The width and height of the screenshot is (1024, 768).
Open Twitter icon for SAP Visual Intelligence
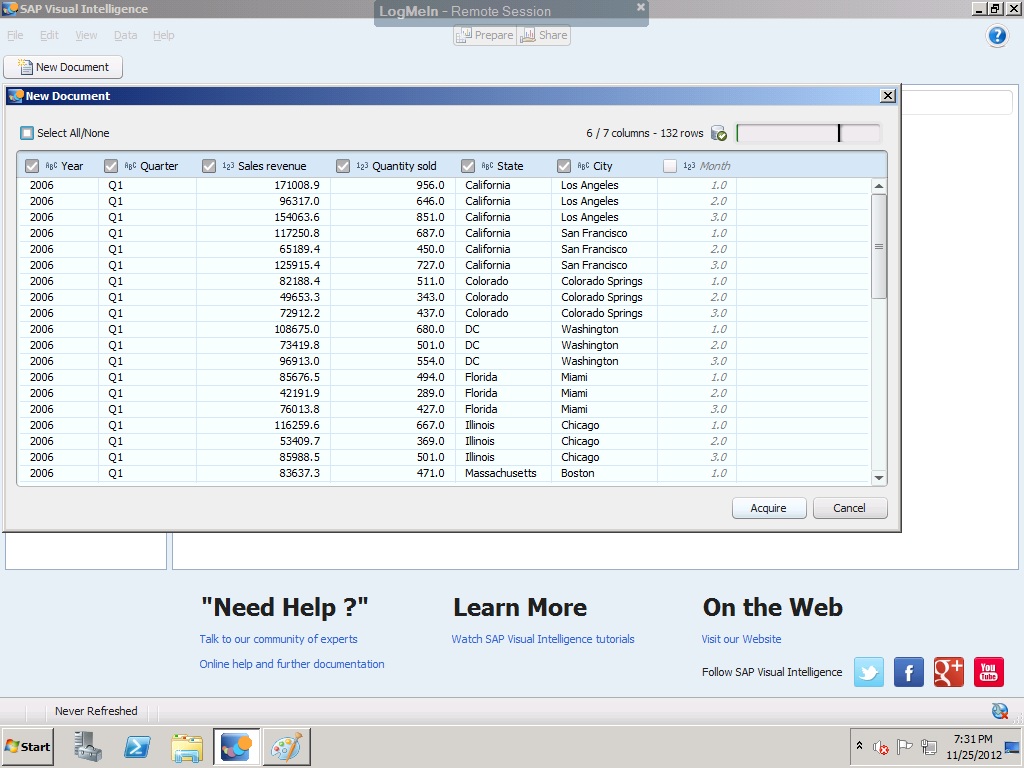[869, 672]
